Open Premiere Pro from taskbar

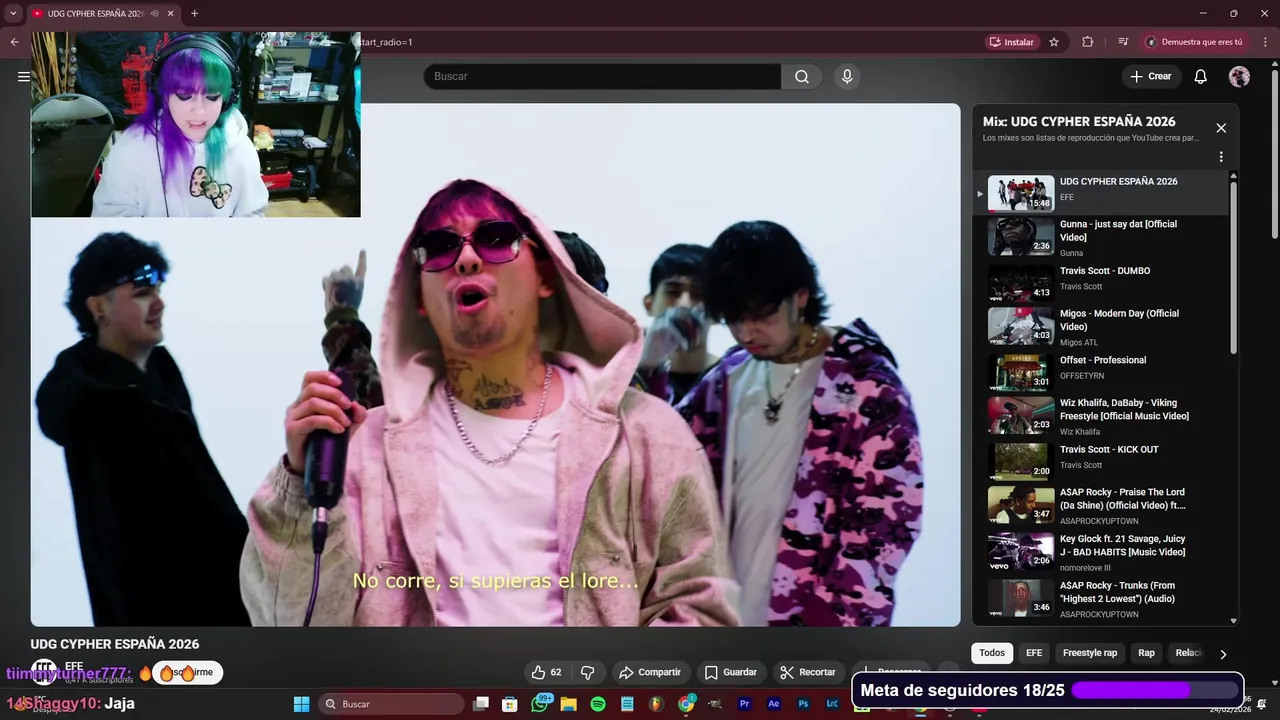click(x=744, y=704)
